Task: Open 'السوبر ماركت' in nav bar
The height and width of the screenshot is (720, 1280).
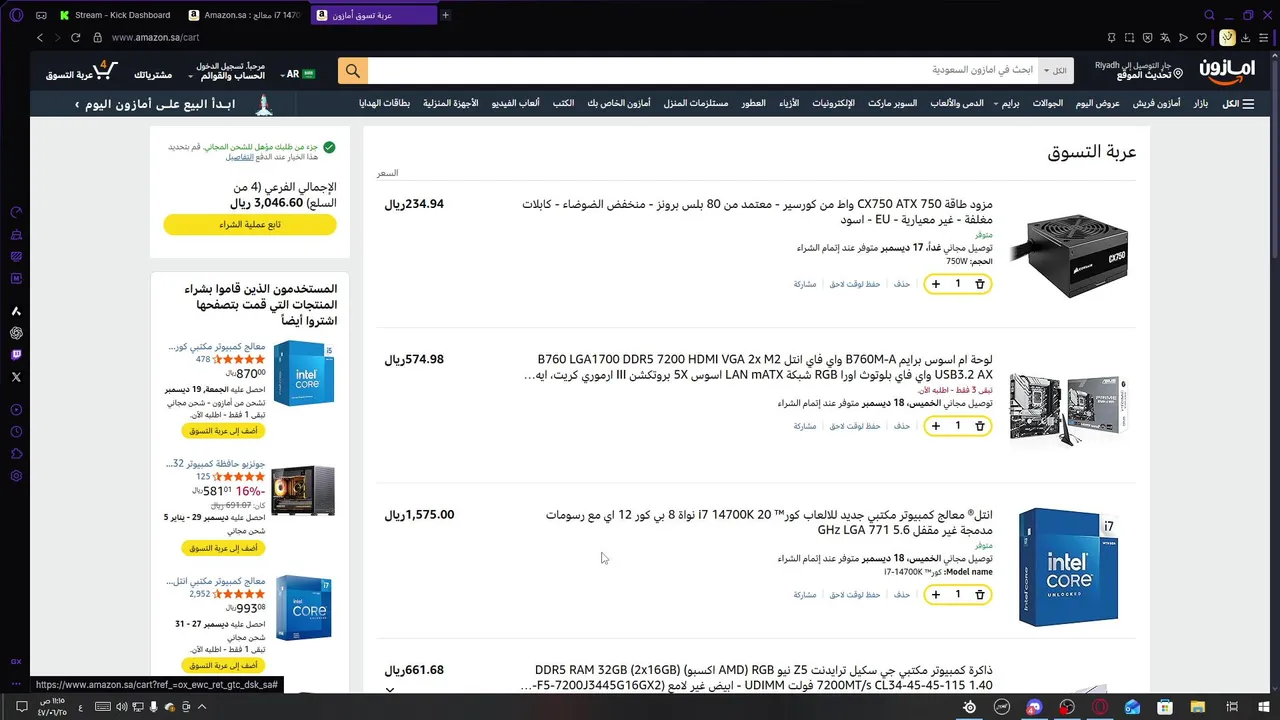Action: (x=893, y=104)
